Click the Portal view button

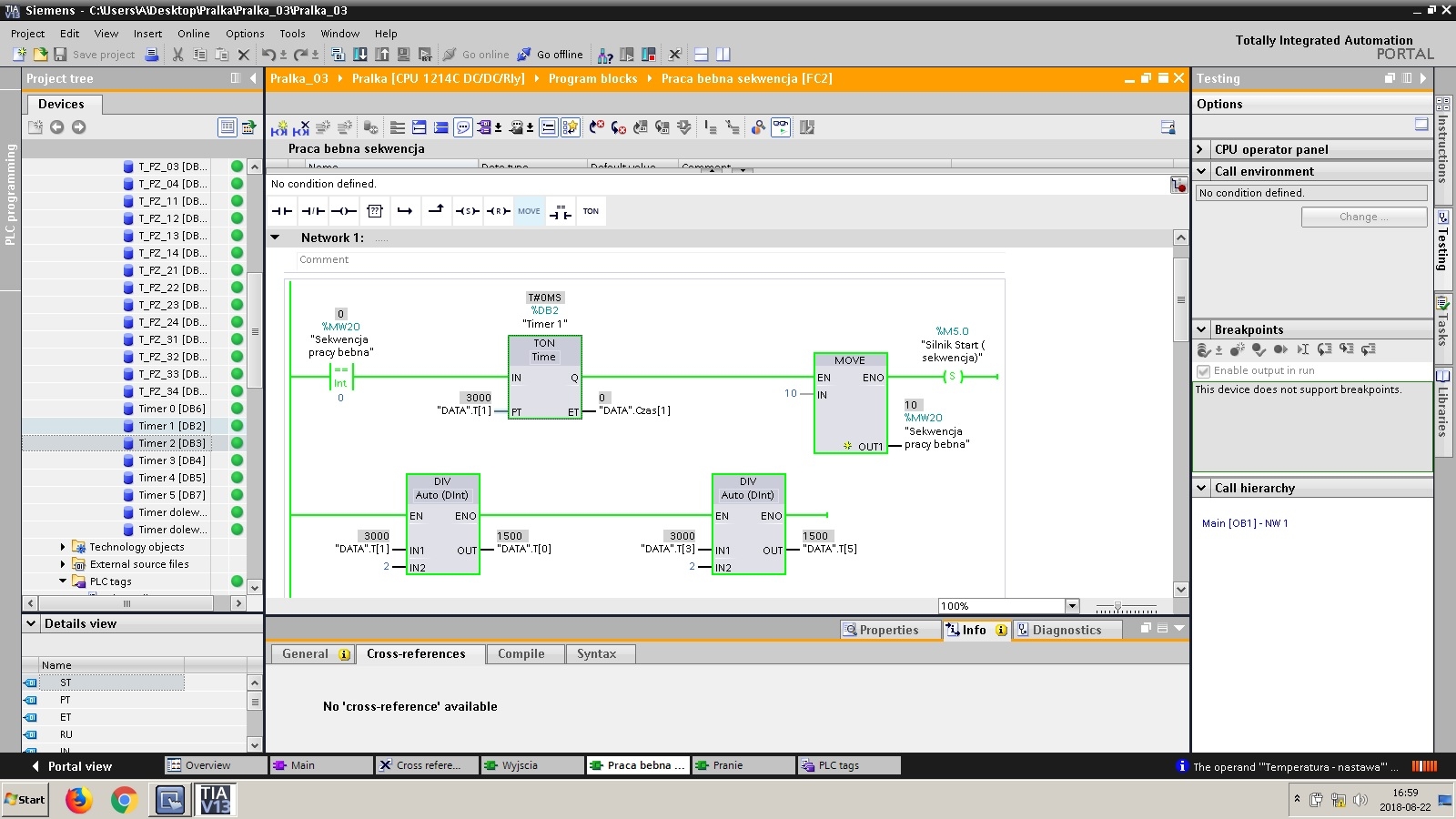pyautogui.click(x=72, y=766)
